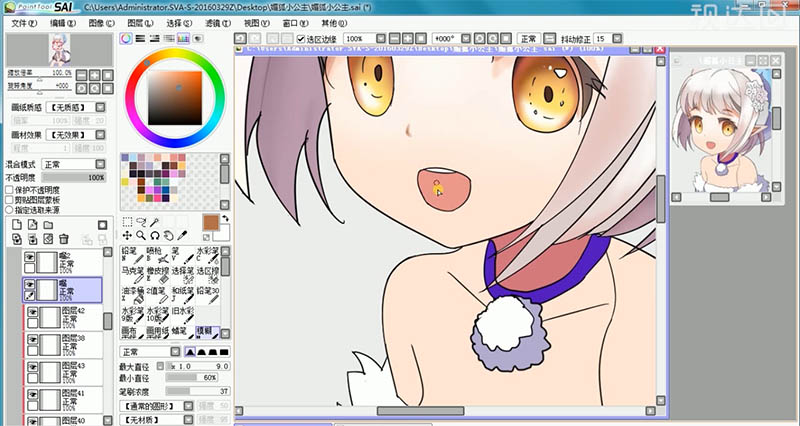
Task: Uncheck 选区边缘 checkbox in toolbar
Action: pyautogui.click(x=301, y=39)
